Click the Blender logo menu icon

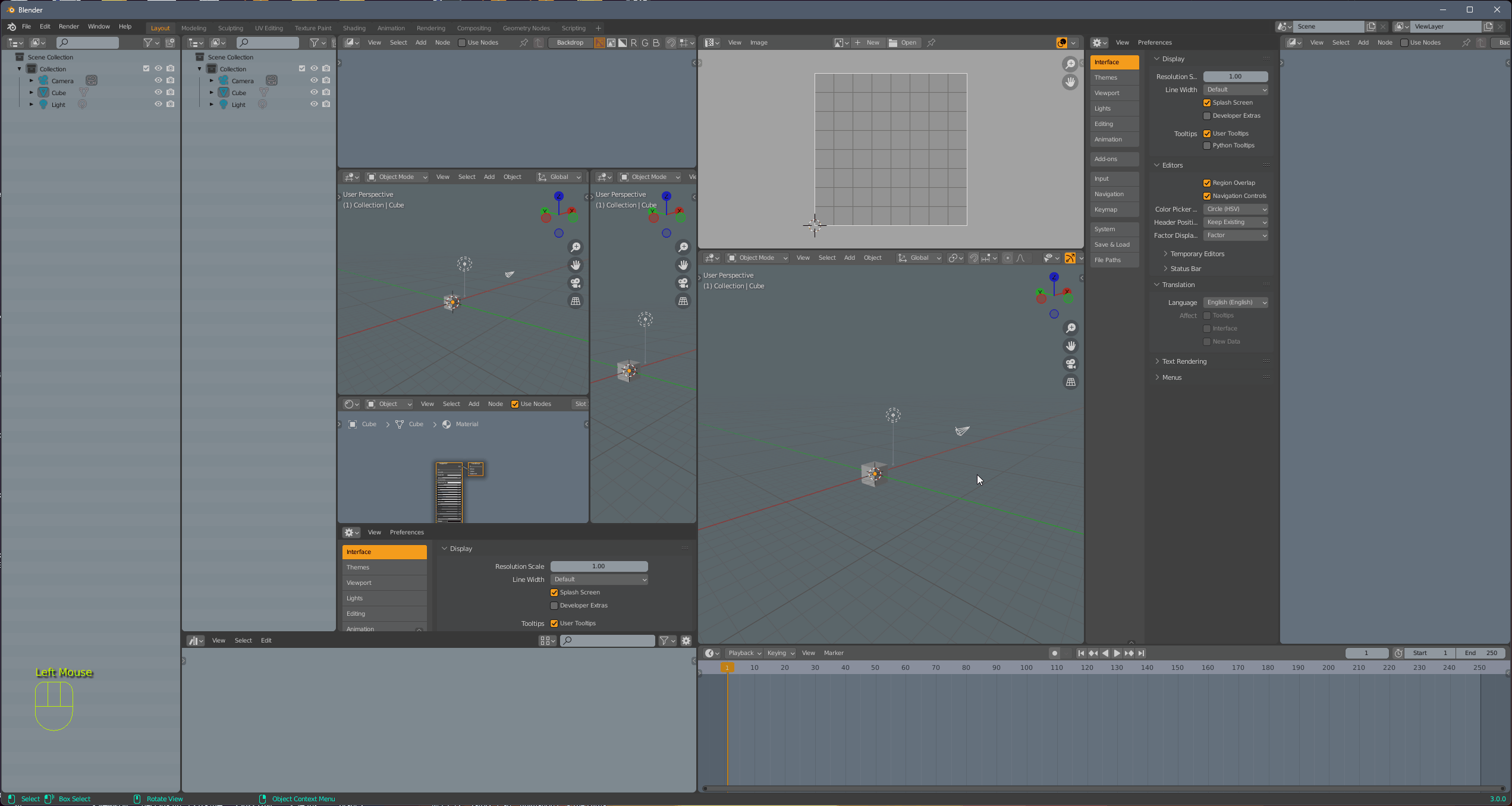point(11,27)
